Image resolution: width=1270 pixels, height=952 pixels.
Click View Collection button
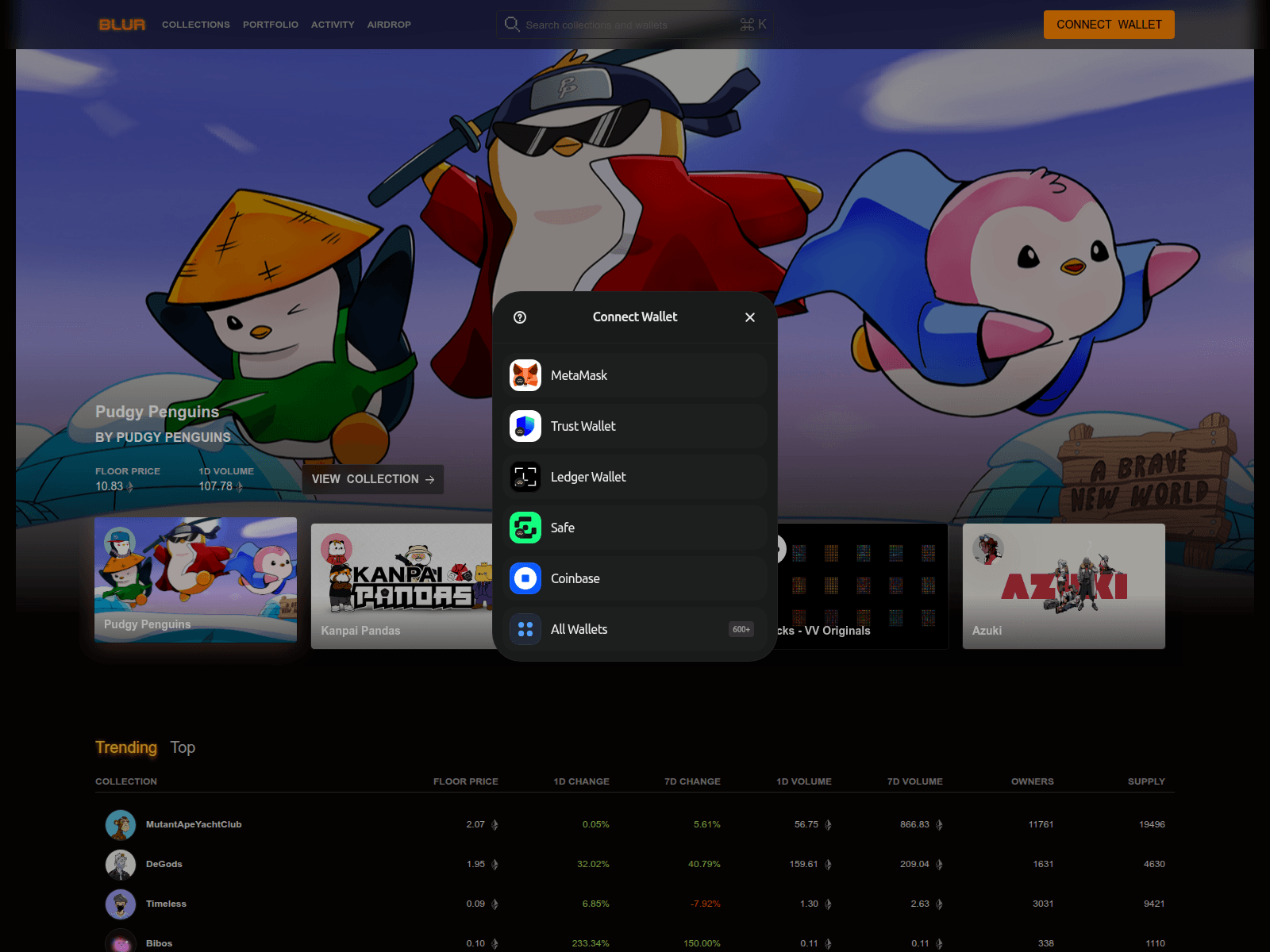click(x=372, y=479)
